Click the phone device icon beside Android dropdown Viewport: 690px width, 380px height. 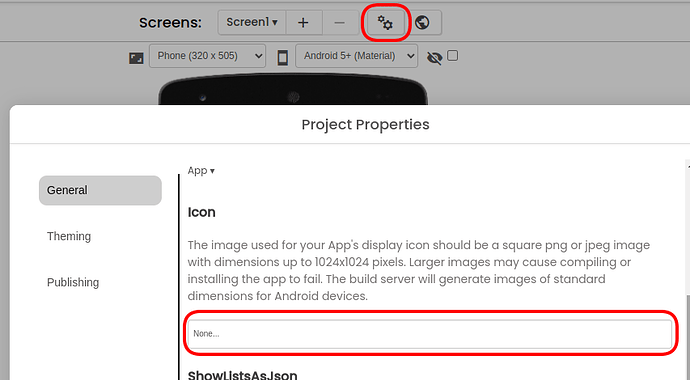point(283,57)
